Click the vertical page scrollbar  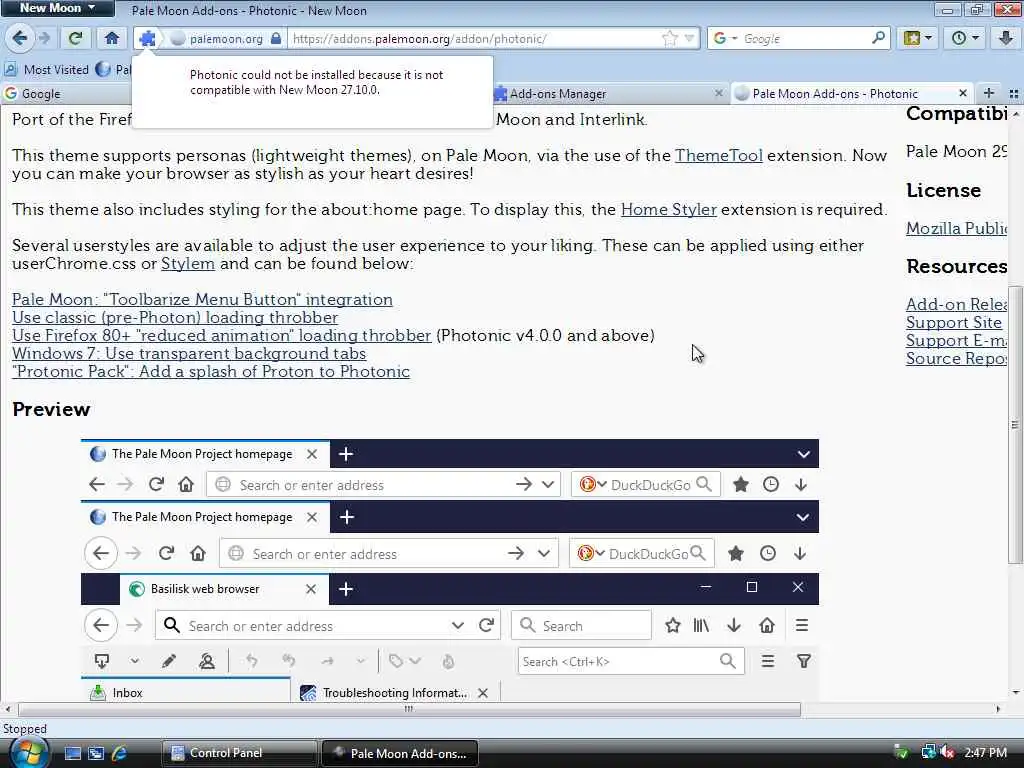[1015, 424]
